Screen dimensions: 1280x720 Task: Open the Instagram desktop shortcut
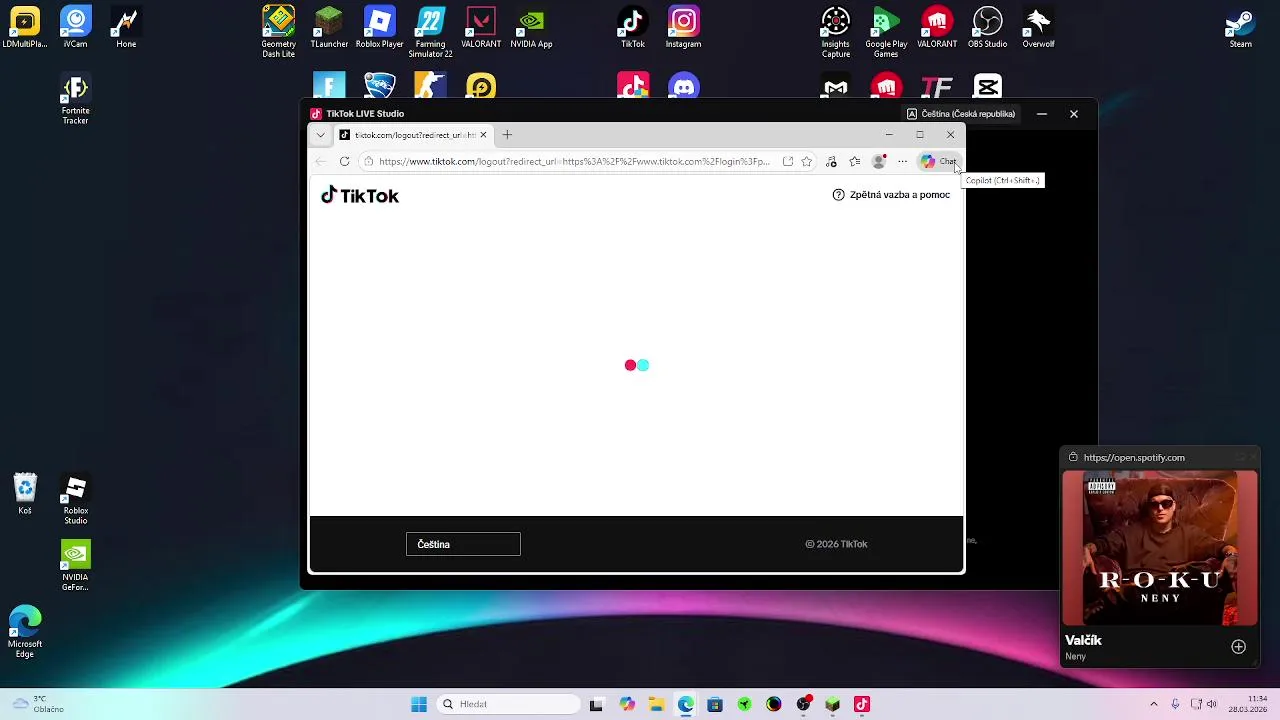click(x=684, y=27)
